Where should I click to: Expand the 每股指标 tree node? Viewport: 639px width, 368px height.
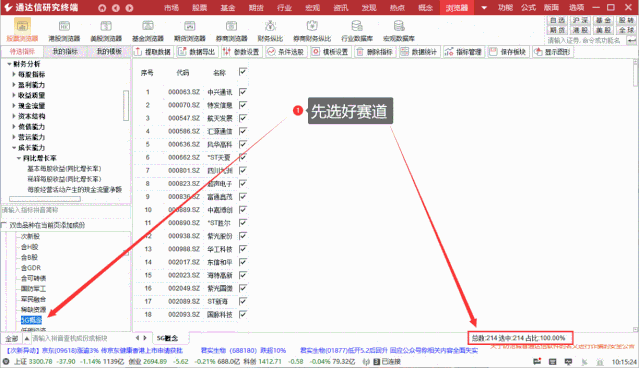tap(14, 74)
